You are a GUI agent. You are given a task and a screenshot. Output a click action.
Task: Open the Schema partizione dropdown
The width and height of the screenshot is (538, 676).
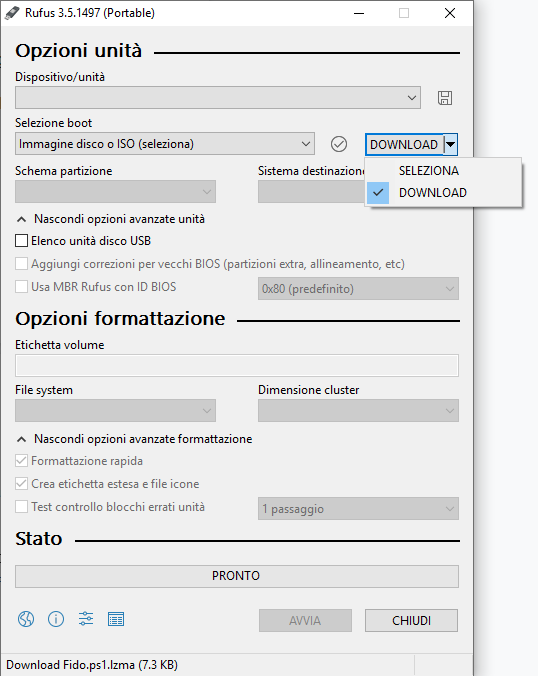(x=115, y=191)
